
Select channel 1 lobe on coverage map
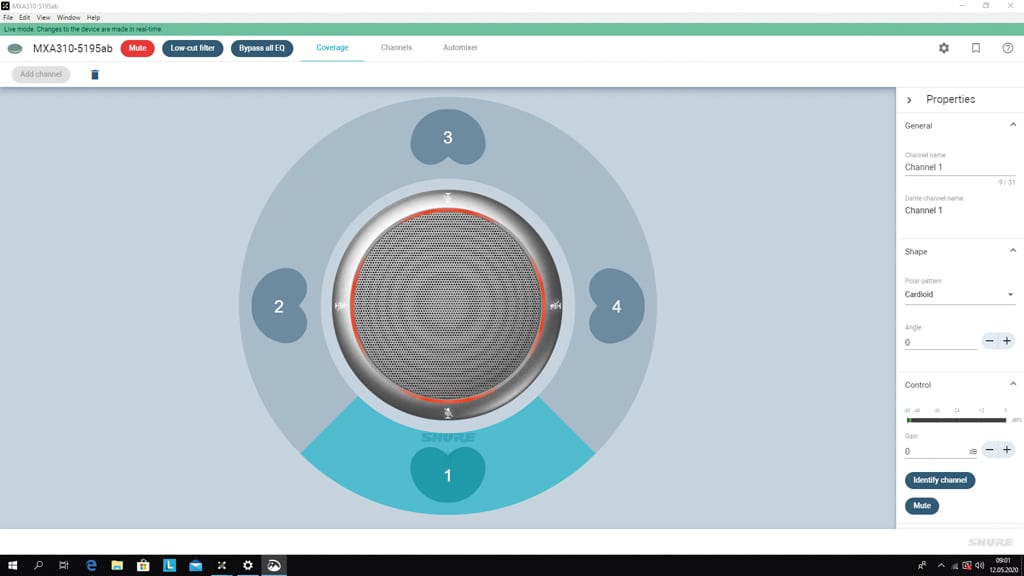click(x=448, y=475)
